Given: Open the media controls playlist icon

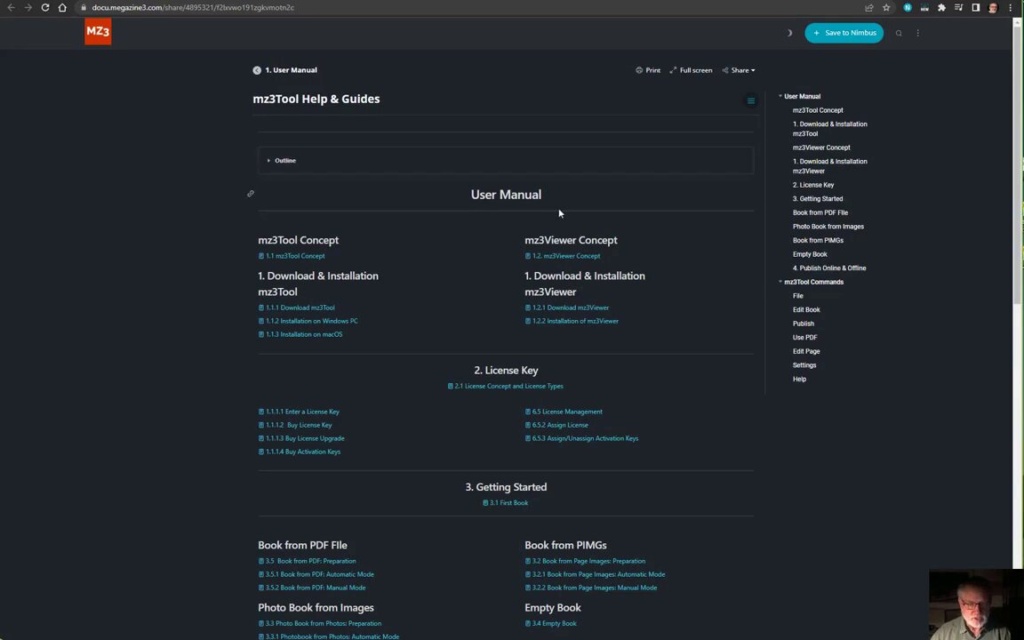Looking at the screenshot, I should tap(958, 8).
